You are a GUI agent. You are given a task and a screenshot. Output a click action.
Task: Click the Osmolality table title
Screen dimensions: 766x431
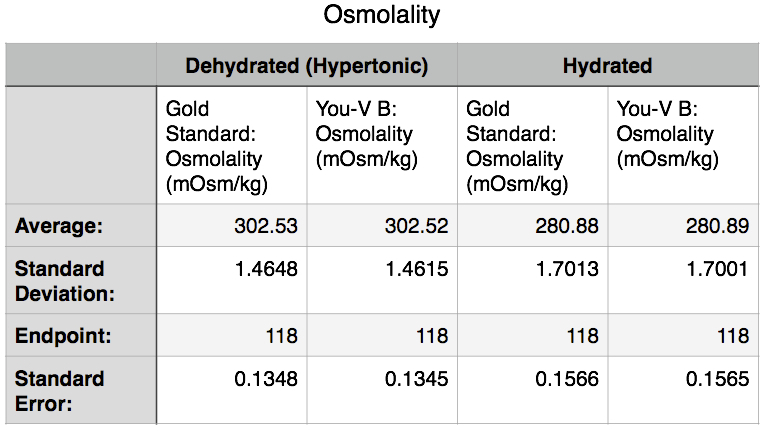pos(383,17)
